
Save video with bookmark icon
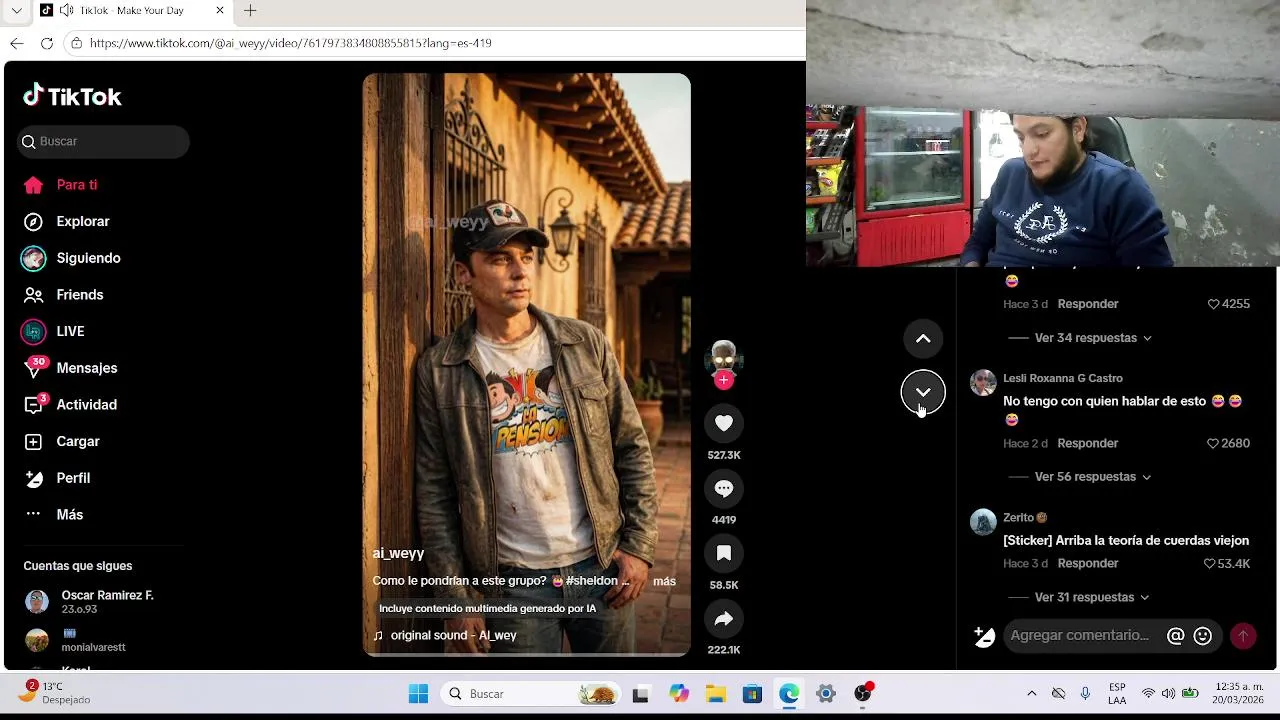(724, 553)
